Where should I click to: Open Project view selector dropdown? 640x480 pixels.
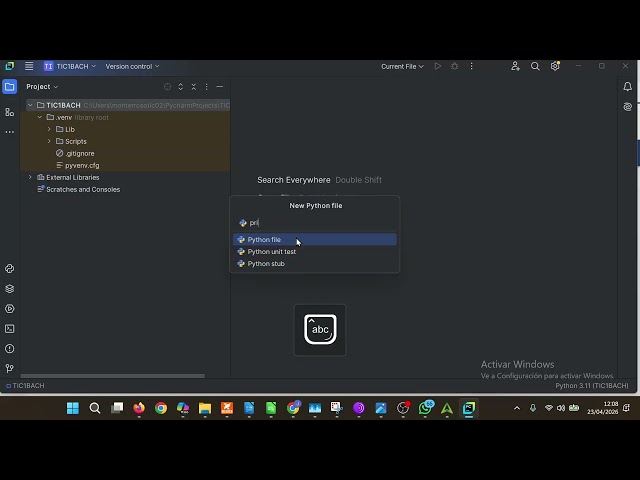[42, 87]
